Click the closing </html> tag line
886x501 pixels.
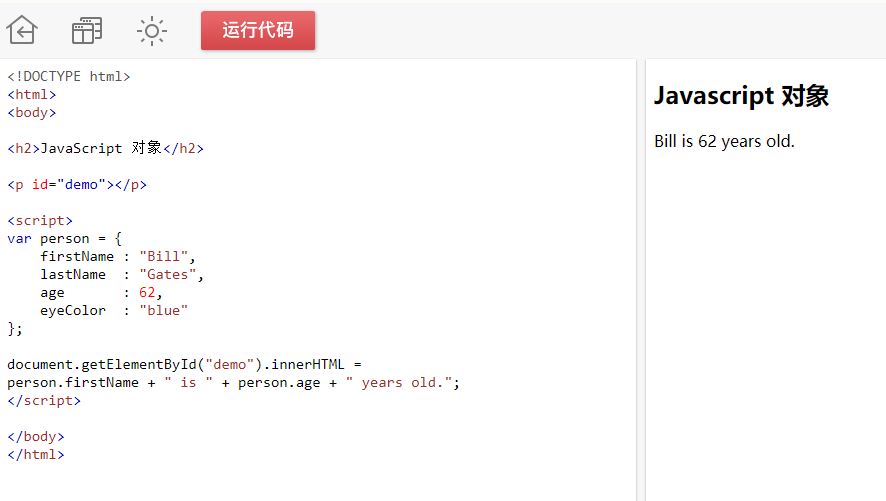(36, 455)
